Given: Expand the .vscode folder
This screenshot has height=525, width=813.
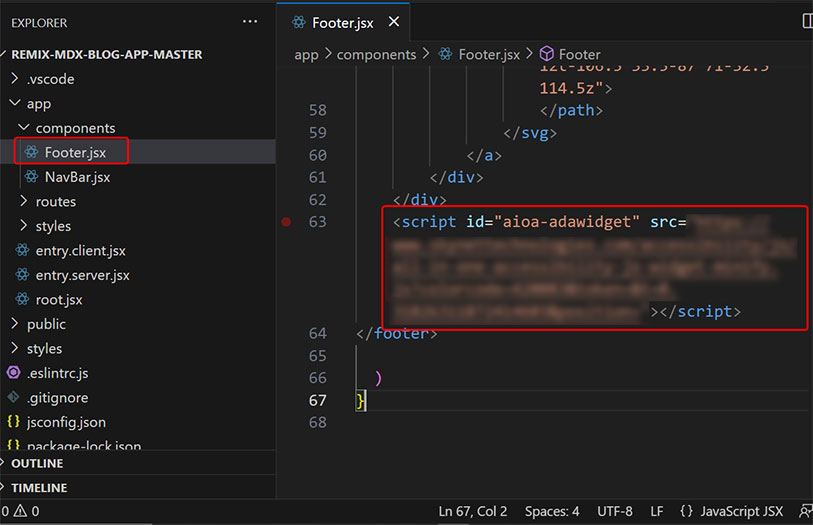Looking at the screenshot, I should pos(50,79).
